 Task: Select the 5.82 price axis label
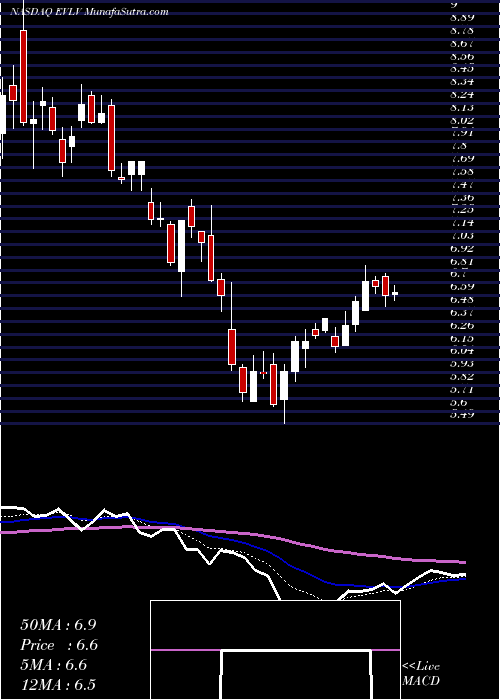click(x=462, y=377)
